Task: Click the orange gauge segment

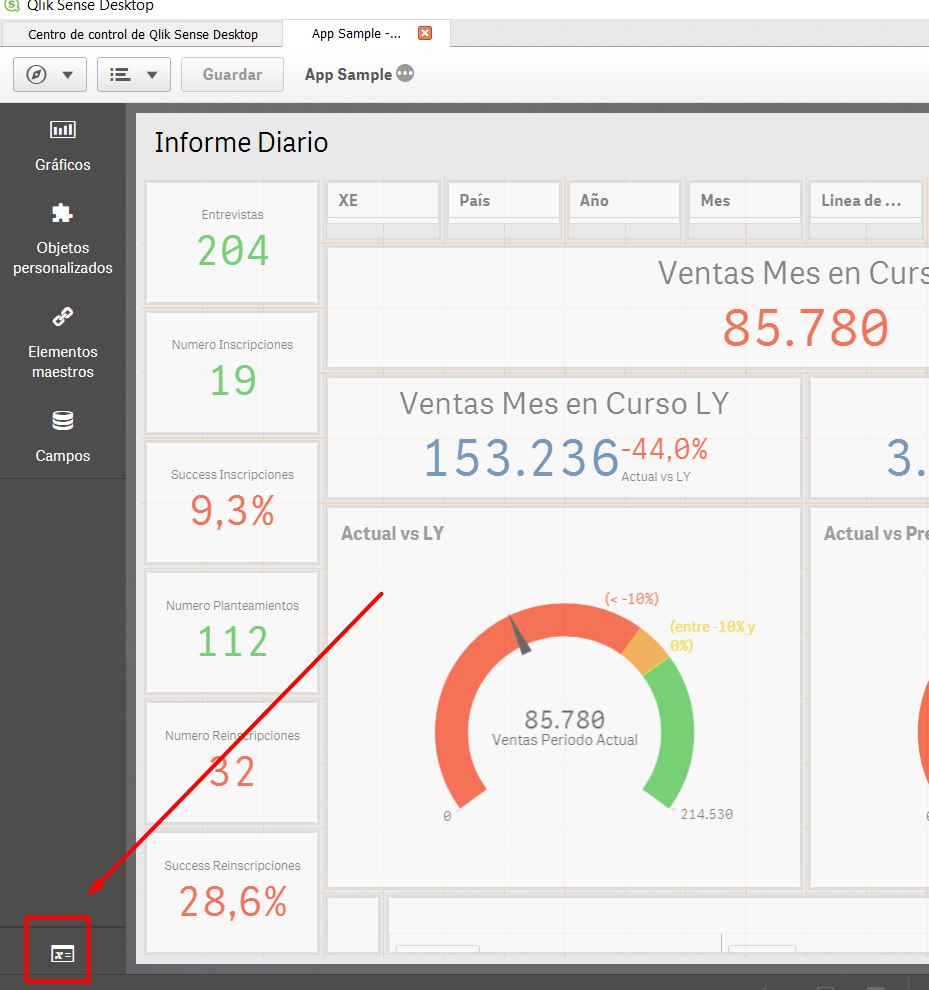Action: (645, 651)
